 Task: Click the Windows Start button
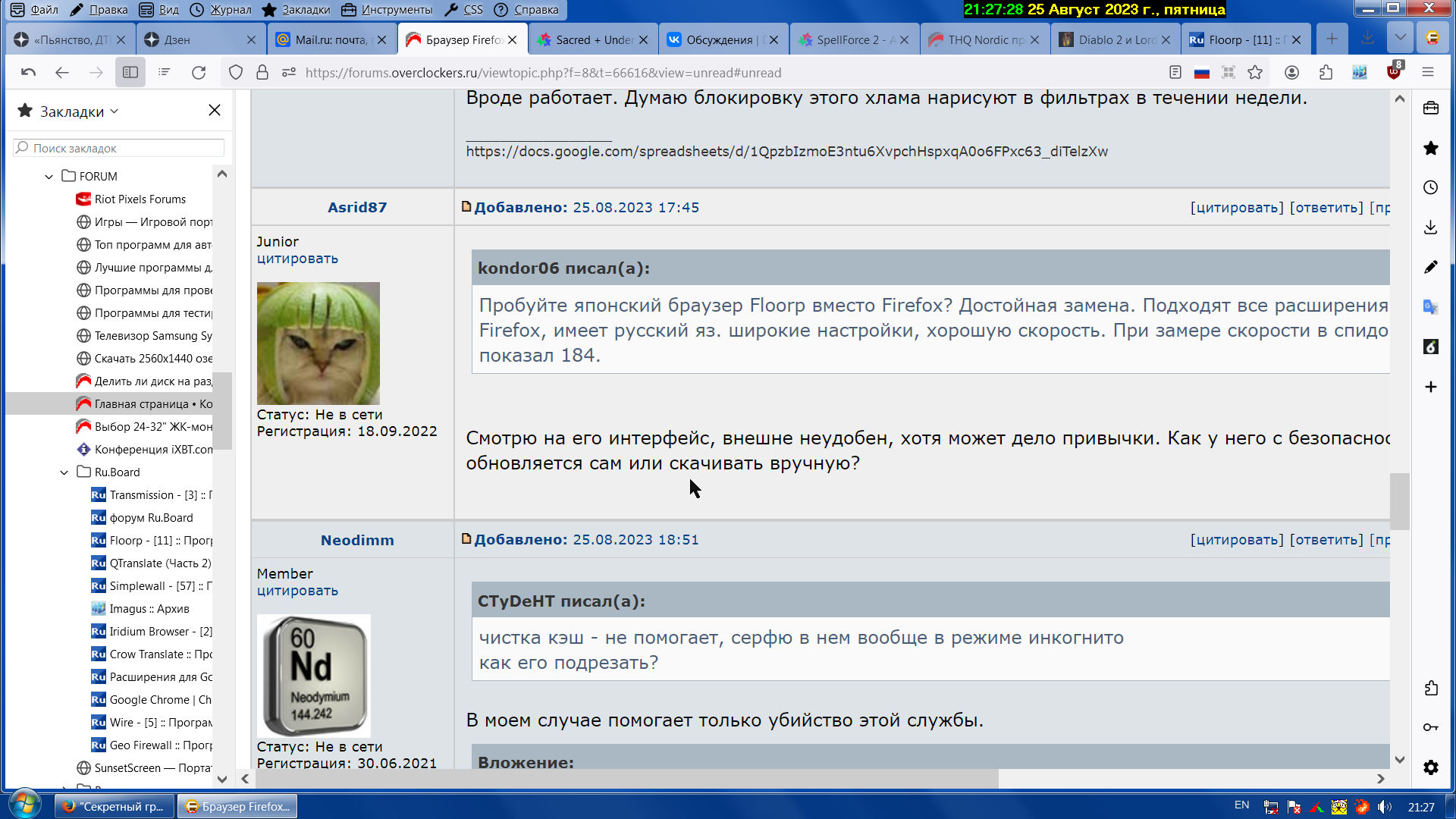[24, 805]
